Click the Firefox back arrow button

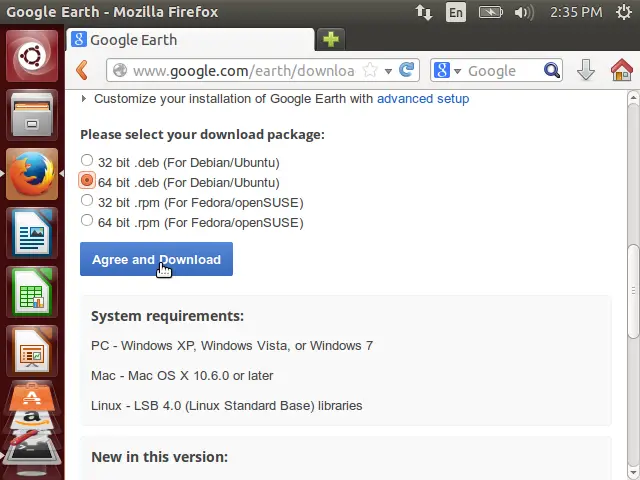click(x=82, y=70)
